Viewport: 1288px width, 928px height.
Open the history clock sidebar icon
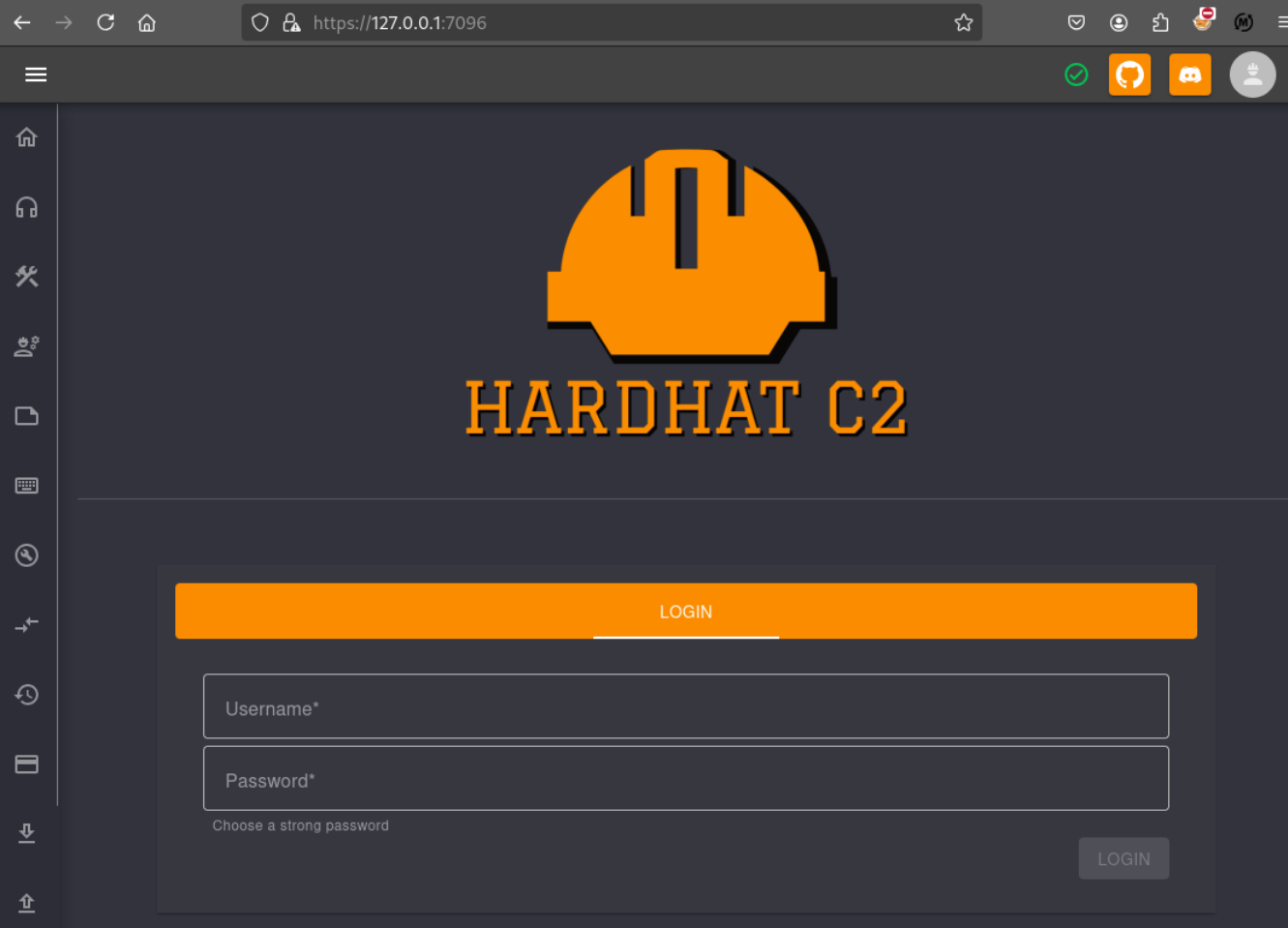click(x=27, y=695)
